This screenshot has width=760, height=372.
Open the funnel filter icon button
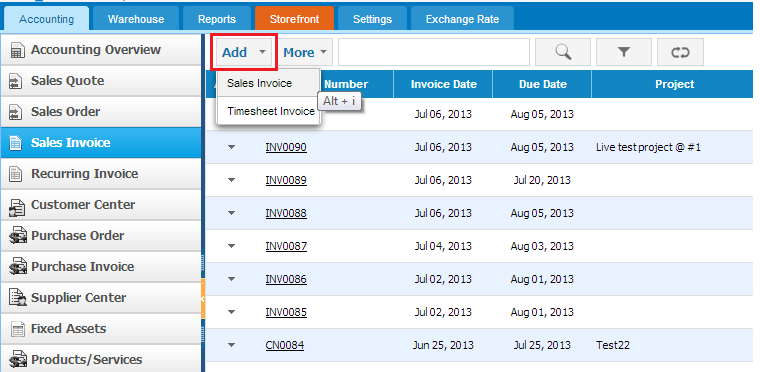[x=624, y=52]
